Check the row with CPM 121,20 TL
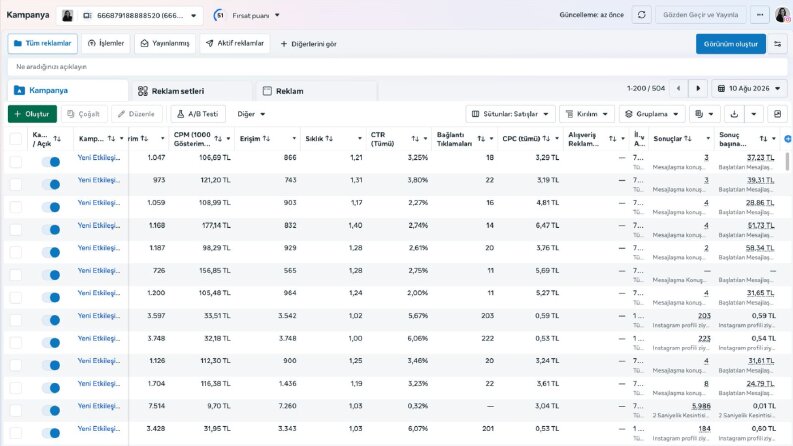 [x=16, y=185]
